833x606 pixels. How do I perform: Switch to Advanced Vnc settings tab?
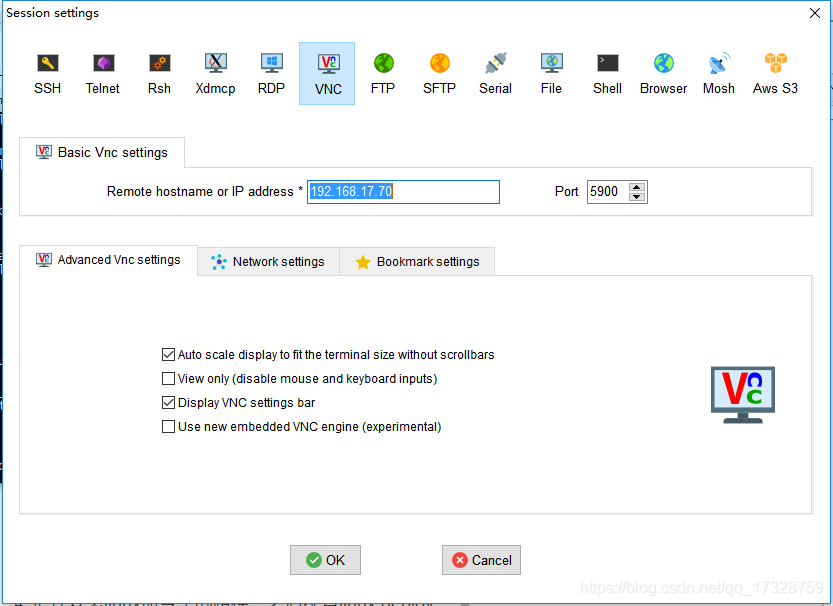tap(108, 260)
